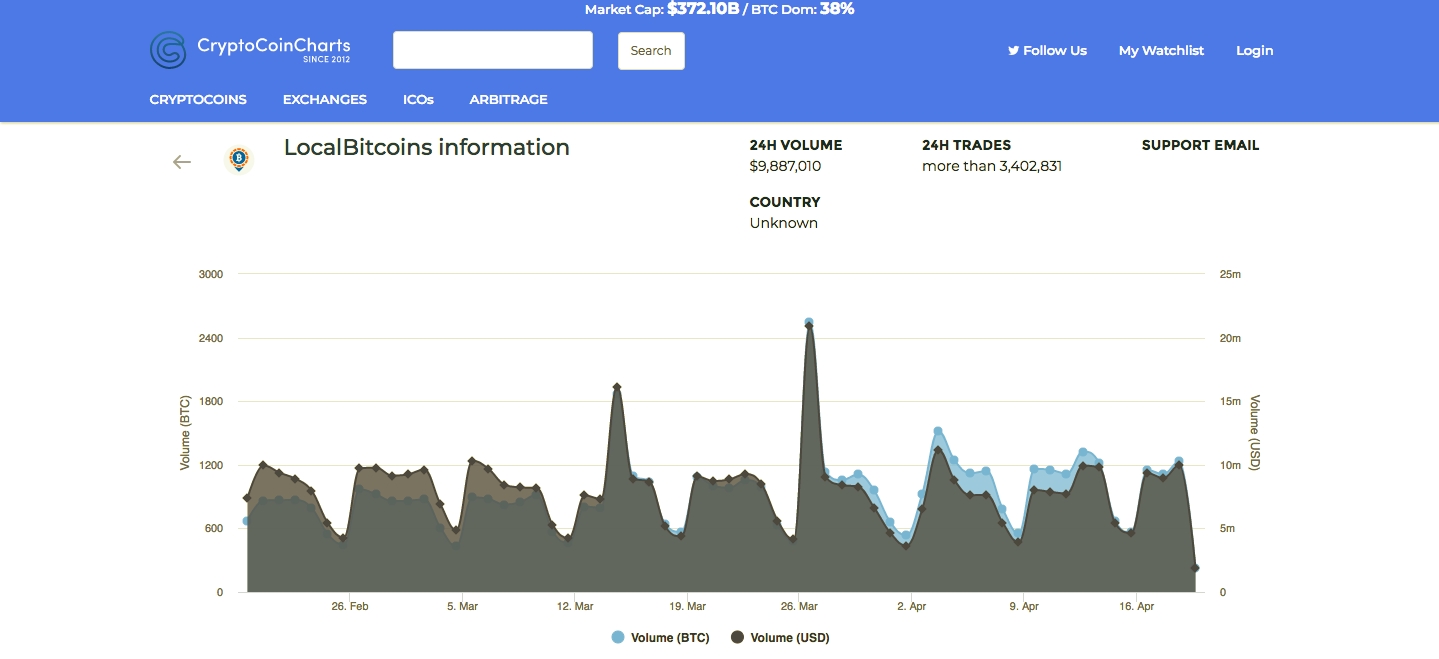Click the Search button

pos(651,51)
